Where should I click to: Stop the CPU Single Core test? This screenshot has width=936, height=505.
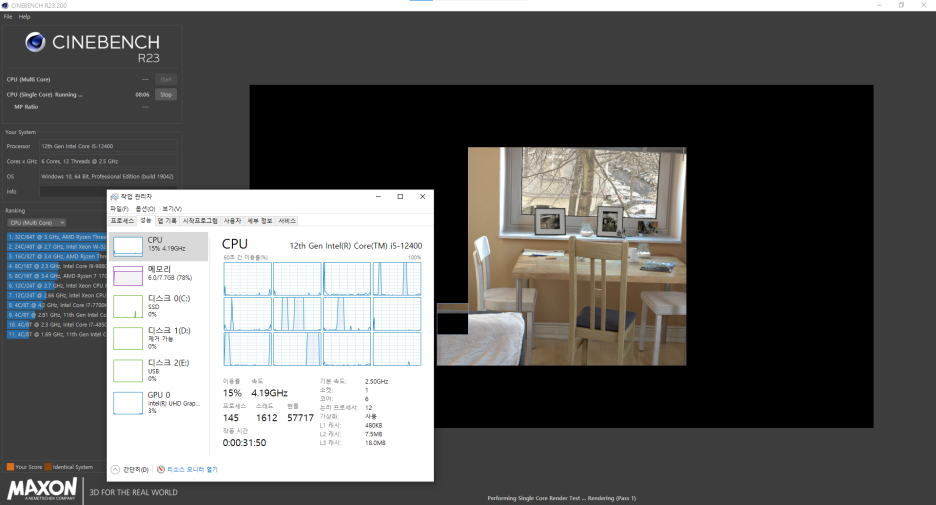pos(166,94)
